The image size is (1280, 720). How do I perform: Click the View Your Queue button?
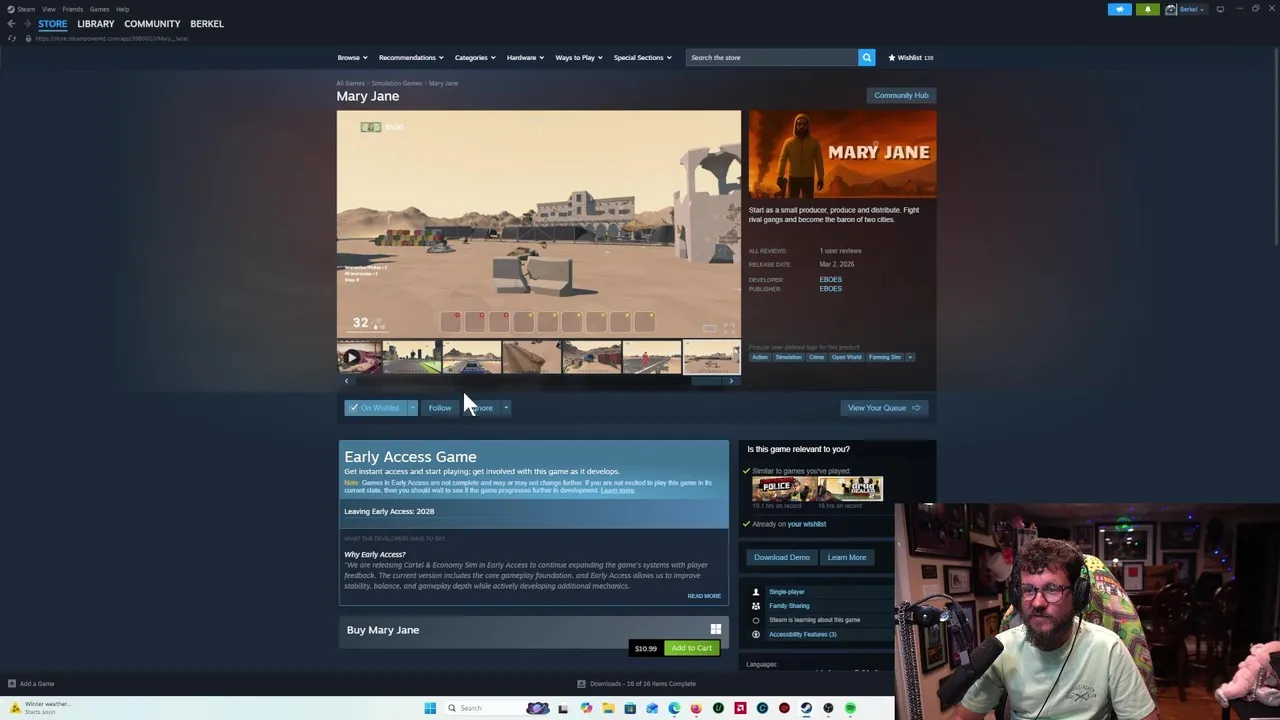[x=884, y=408]
